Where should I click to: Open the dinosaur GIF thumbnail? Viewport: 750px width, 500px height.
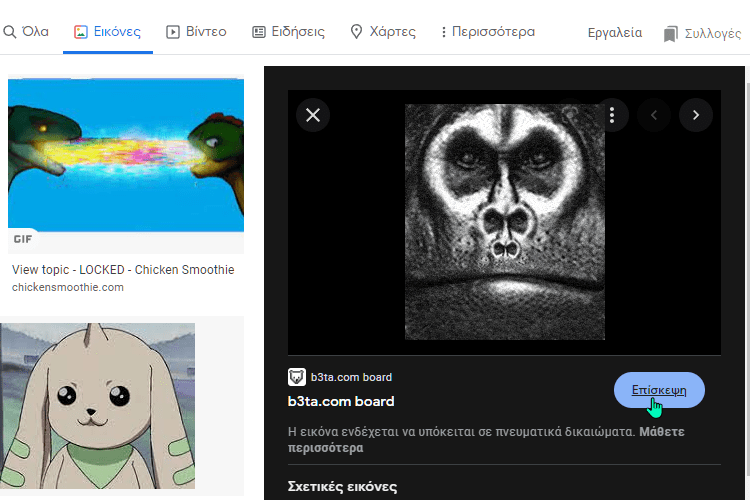[126, 156]
